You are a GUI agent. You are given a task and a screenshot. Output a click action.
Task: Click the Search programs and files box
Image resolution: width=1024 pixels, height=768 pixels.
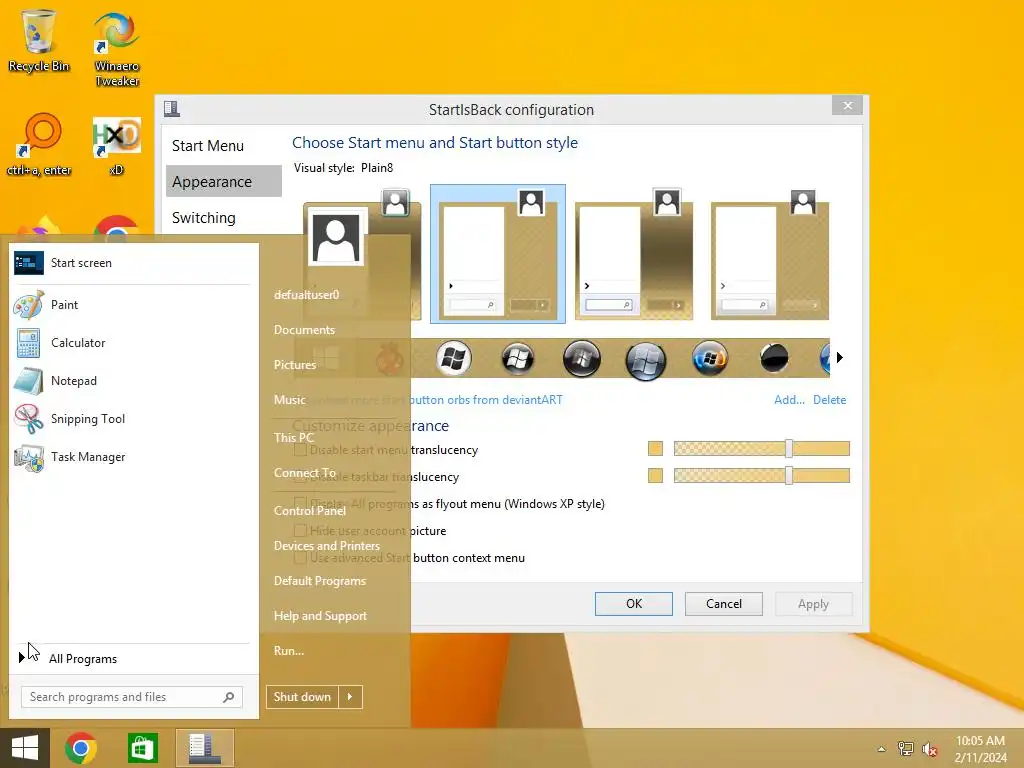pyautogui.click(x=132, y=697)
